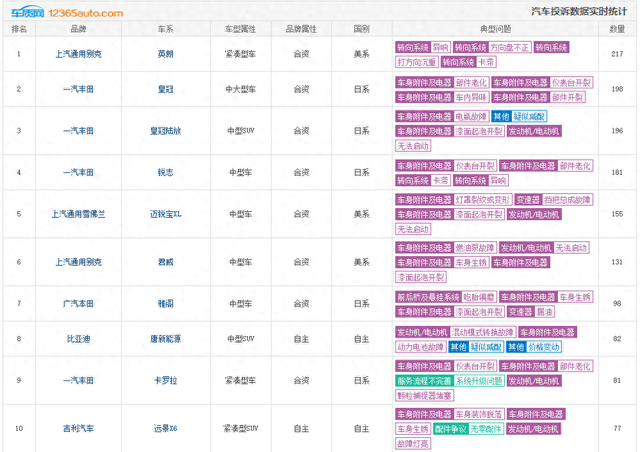Screen dimensions: 640x452
Task: Click the 车质网 12365auto.com logo
Action: [x=67, y=12]
